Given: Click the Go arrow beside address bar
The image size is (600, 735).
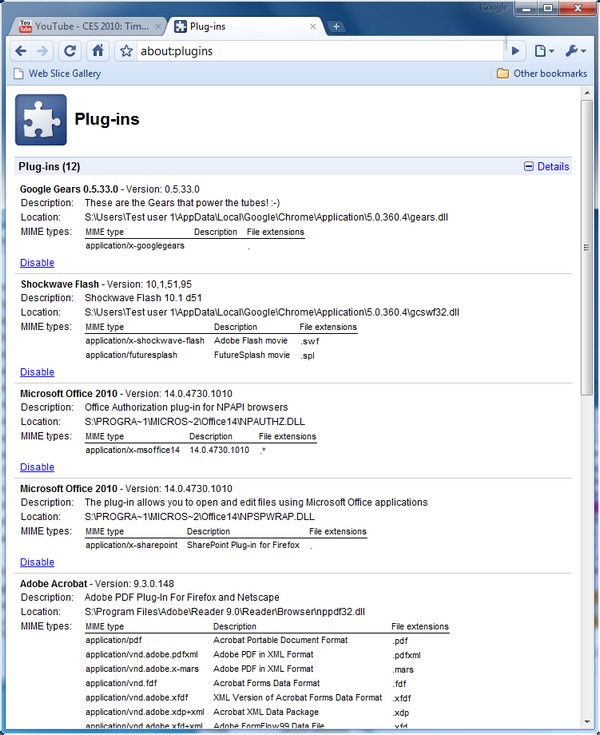Looking at the screenshot, I should point(515,51).
